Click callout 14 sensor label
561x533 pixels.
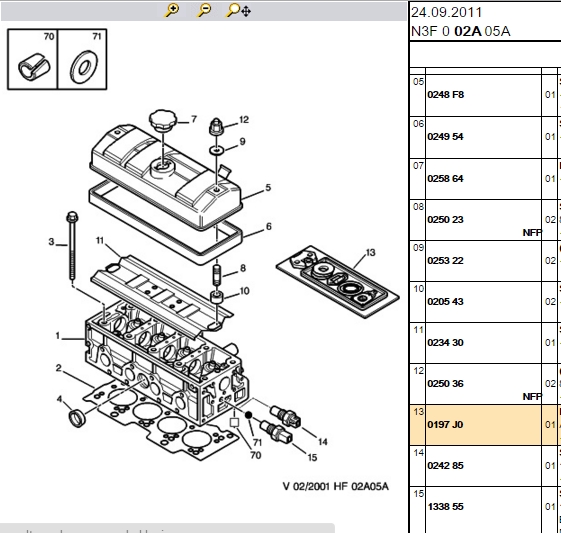click(323, 442)
